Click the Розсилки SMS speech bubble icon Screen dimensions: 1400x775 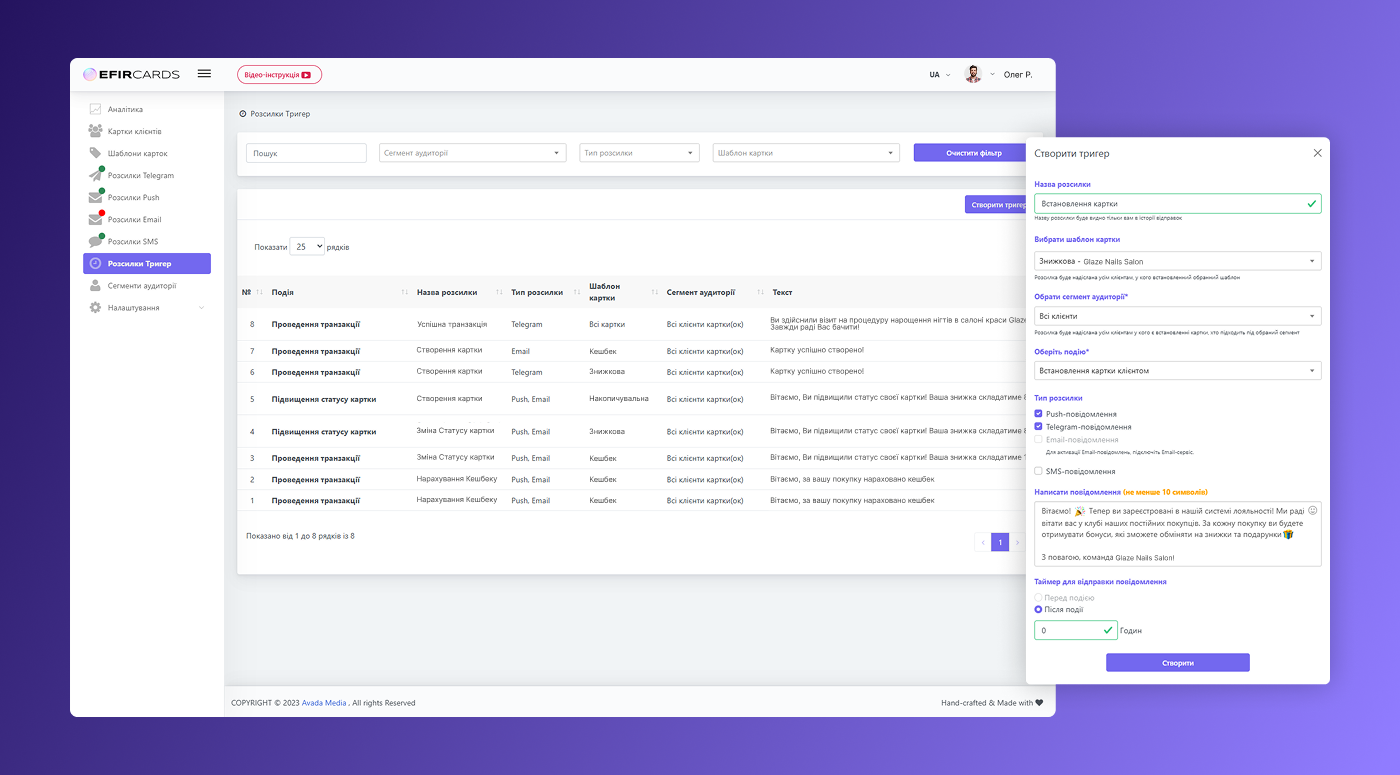point(95,242)
